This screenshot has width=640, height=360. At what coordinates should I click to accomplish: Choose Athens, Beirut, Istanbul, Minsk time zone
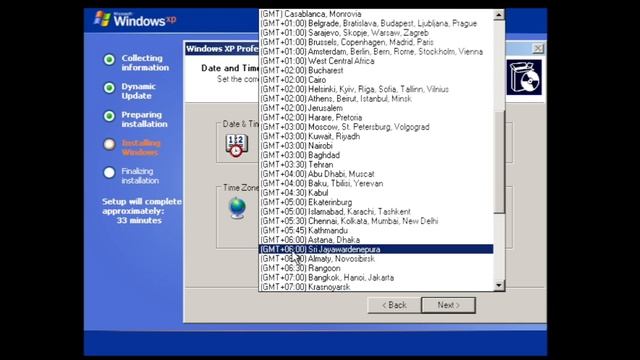click(376, 98)
